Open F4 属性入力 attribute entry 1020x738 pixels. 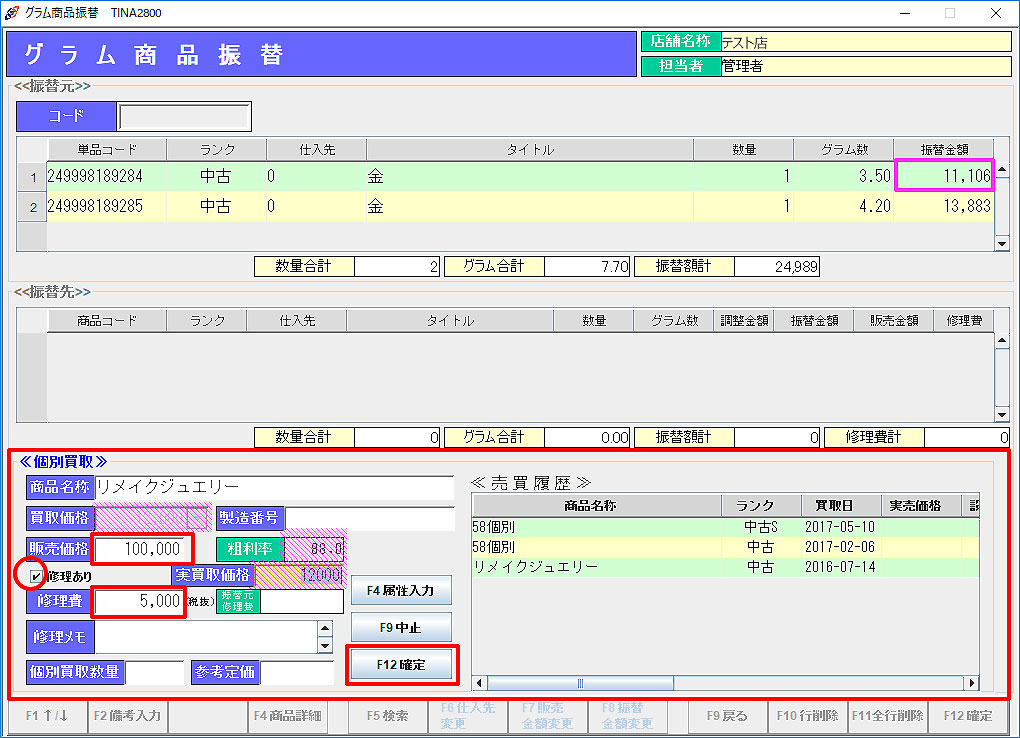tap(401, 590)
